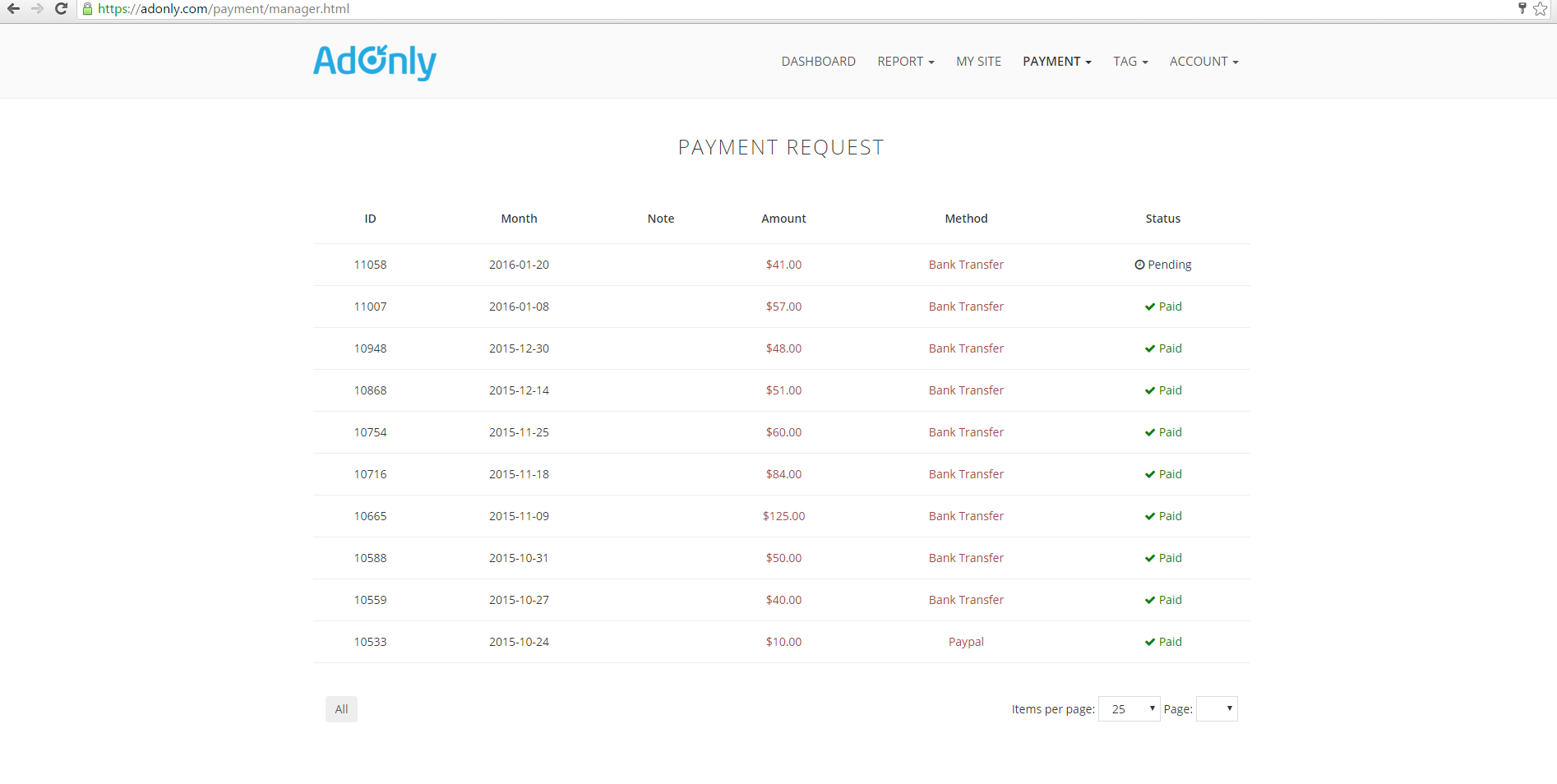Open the Items per page dropdown
Viewport: 1557px width, 784px height.
pos(1129,708)
